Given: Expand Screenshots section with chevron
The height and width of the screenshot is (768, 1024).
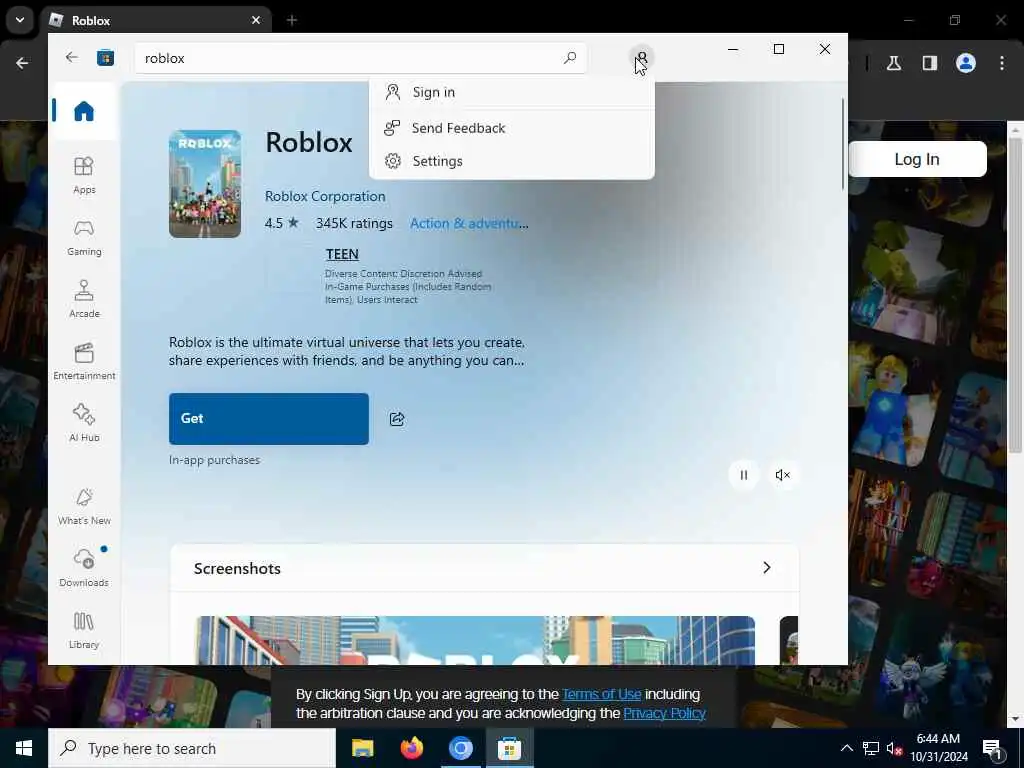Looking at the screenshot, I should tap(767, 568).
